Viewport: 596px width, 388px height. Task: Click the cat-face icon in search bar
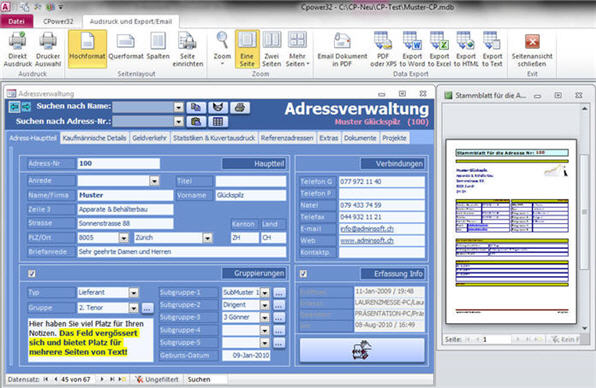(217, 108)
